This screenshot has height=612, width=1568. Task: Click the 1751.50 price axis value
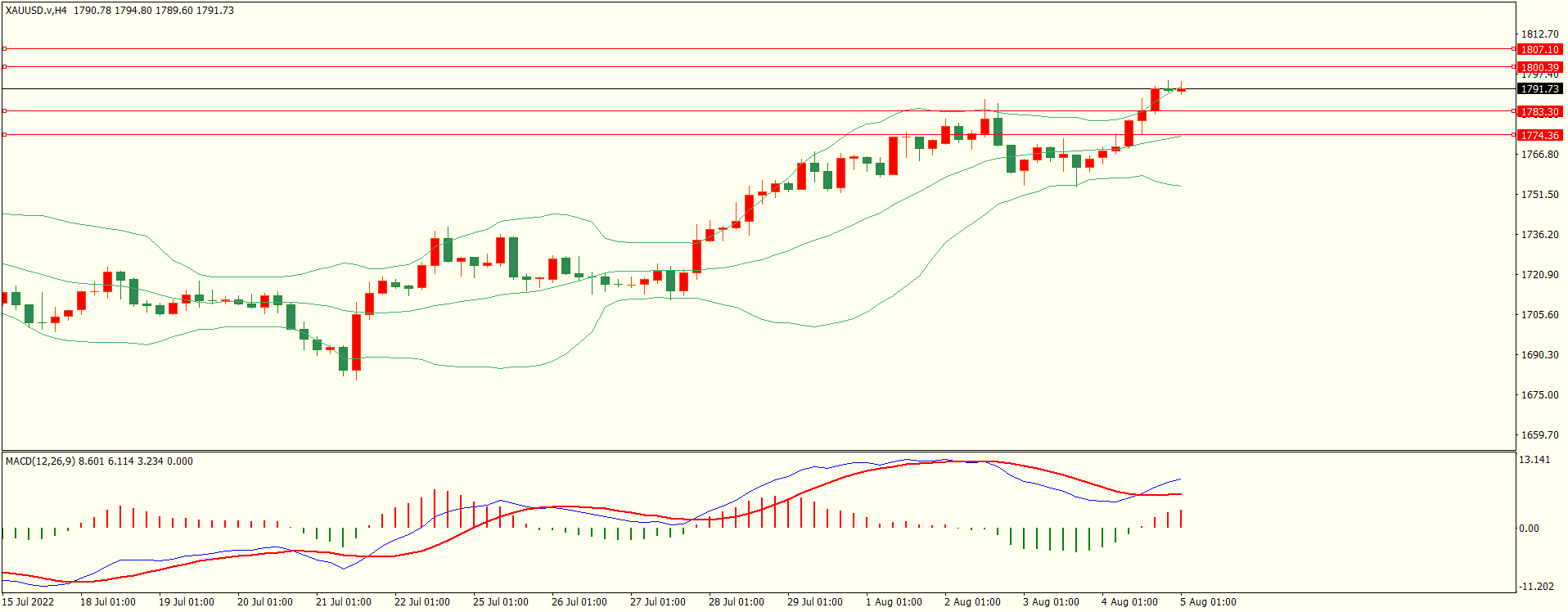click(1539, 195)
